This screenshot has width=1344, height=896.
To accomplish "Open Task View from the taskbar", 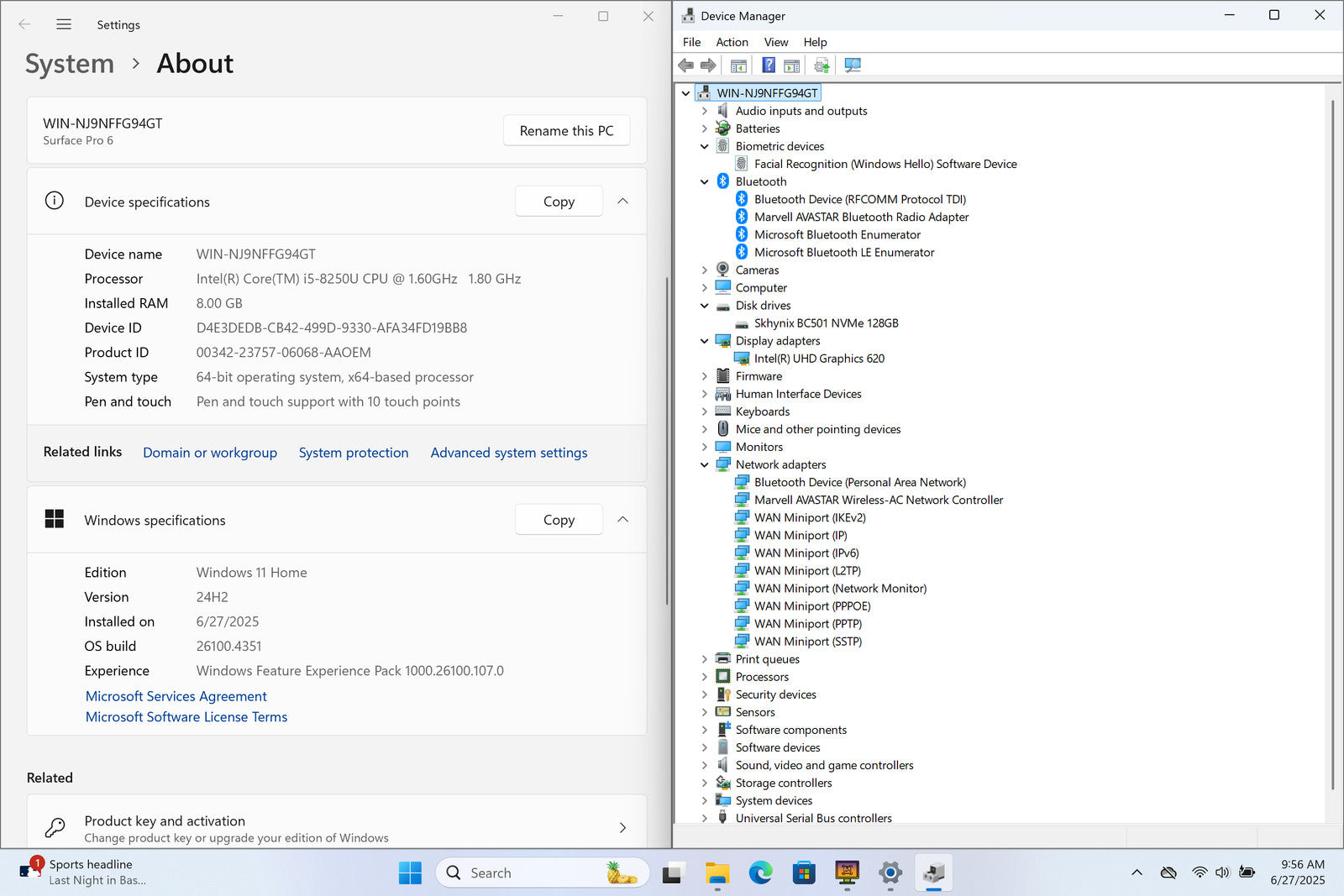I will click(672, 873).
